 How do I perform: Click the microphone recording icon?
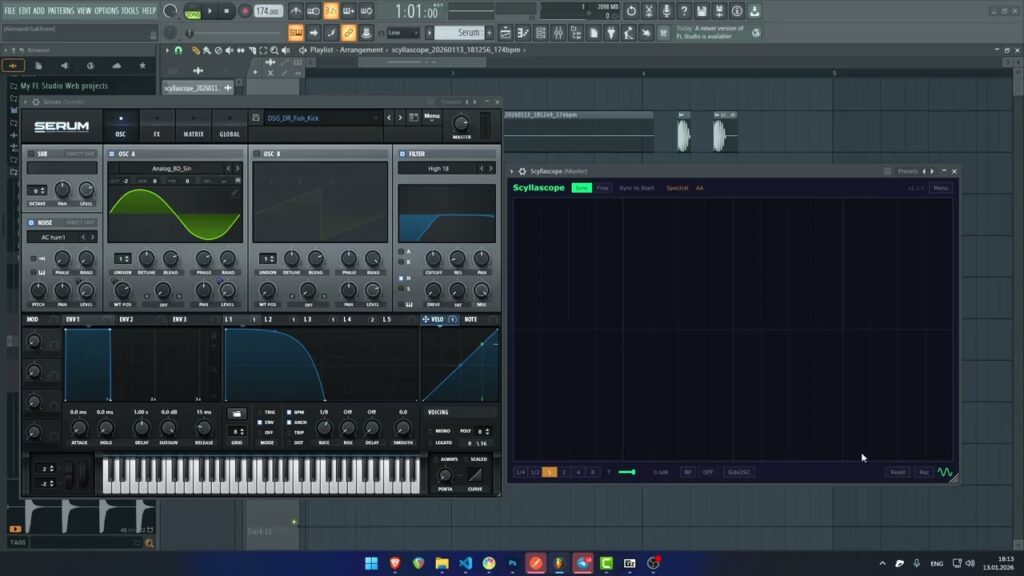tap(666, 11)
